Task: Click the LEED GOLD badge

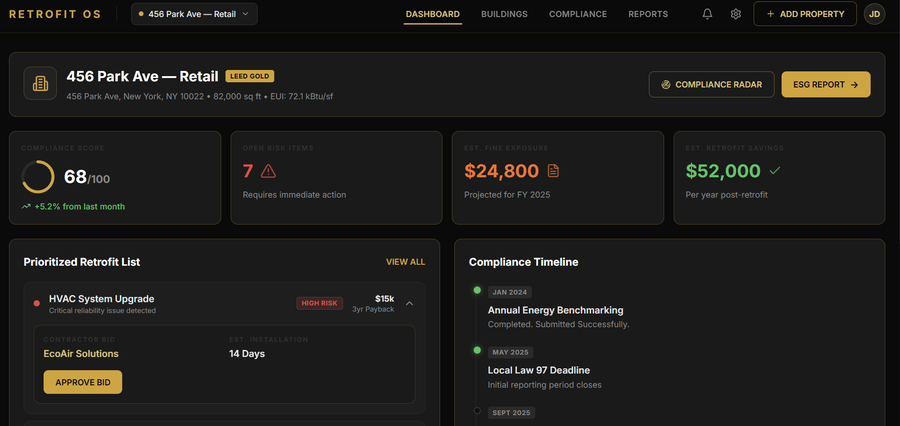Action: [x=250, y=76]
